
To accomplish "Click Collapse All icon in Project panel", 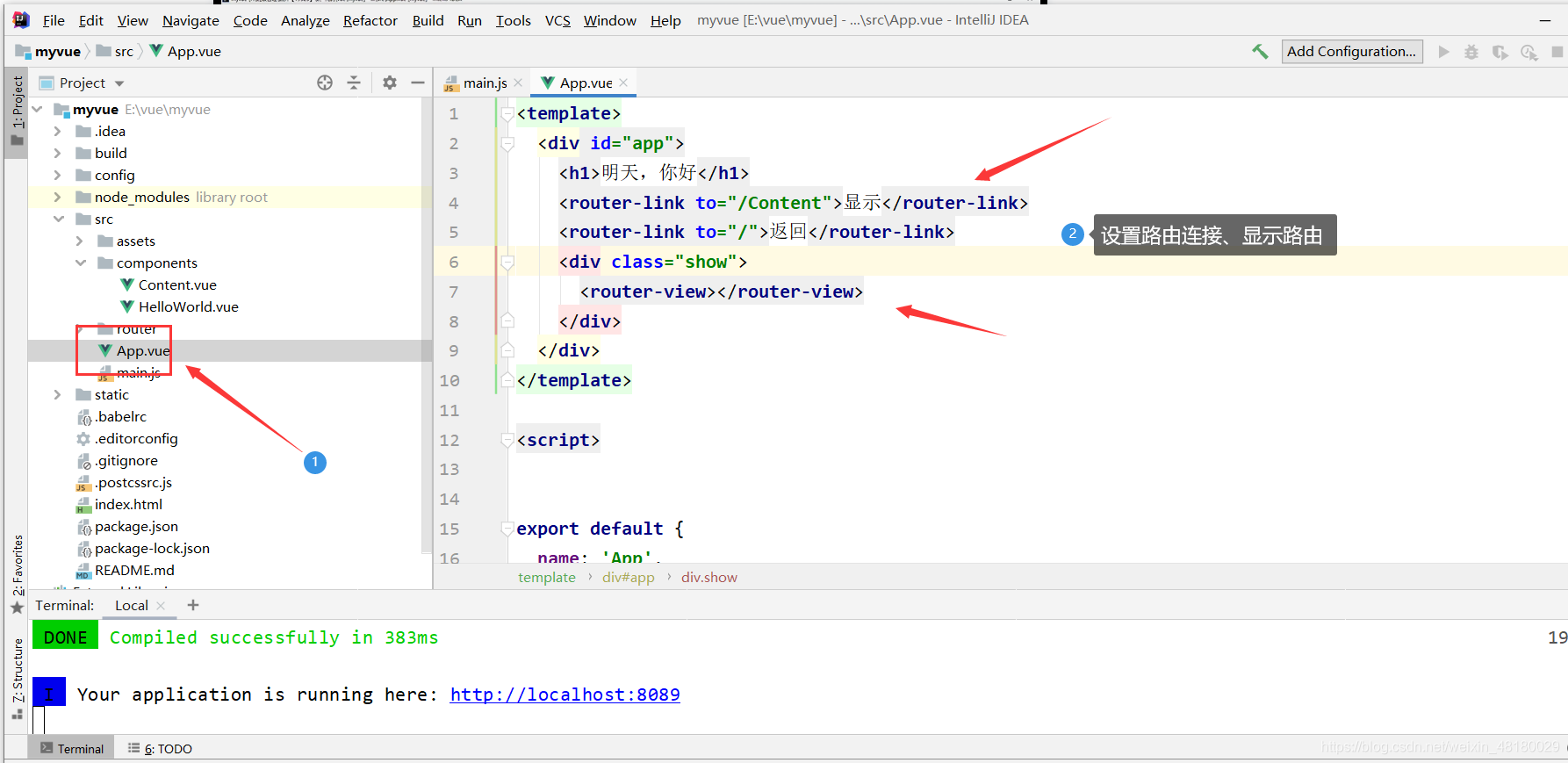I will [x=354, y=83].
